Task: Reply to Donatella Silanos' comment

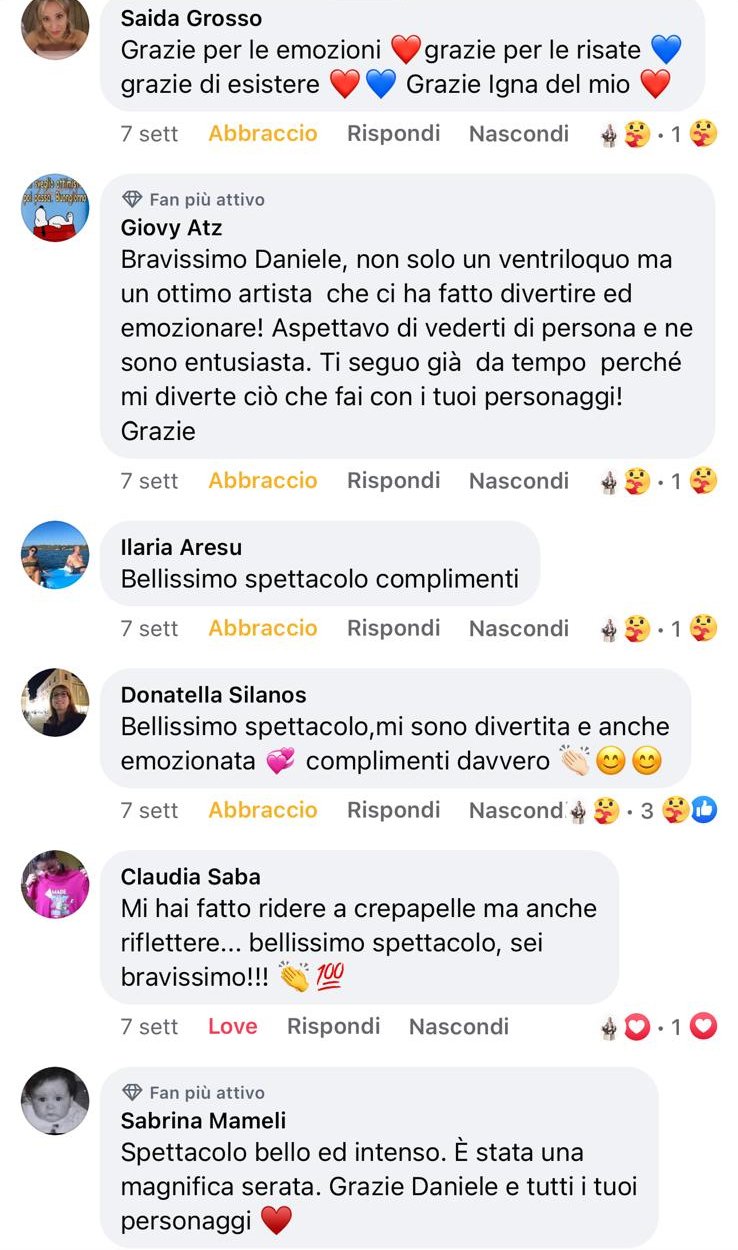Action: coord(394,811)
